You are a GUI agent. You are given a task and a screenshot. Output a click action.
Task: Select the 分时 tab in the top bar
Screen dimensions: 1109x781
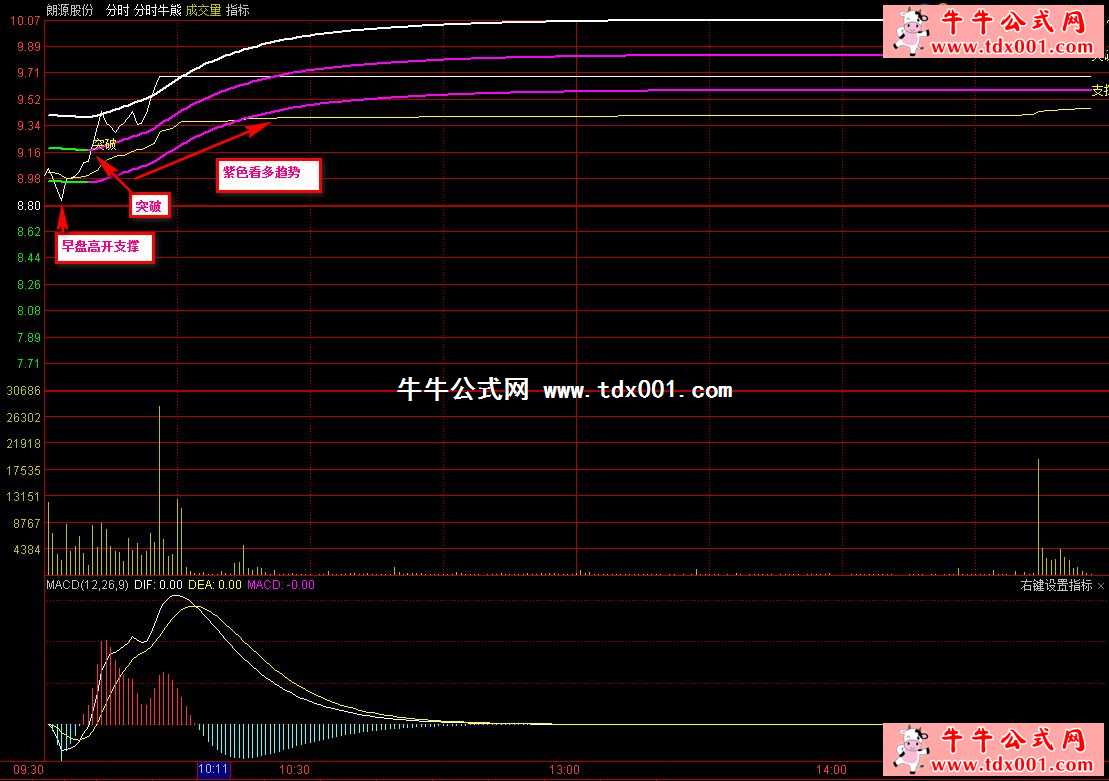coord(117,10)
